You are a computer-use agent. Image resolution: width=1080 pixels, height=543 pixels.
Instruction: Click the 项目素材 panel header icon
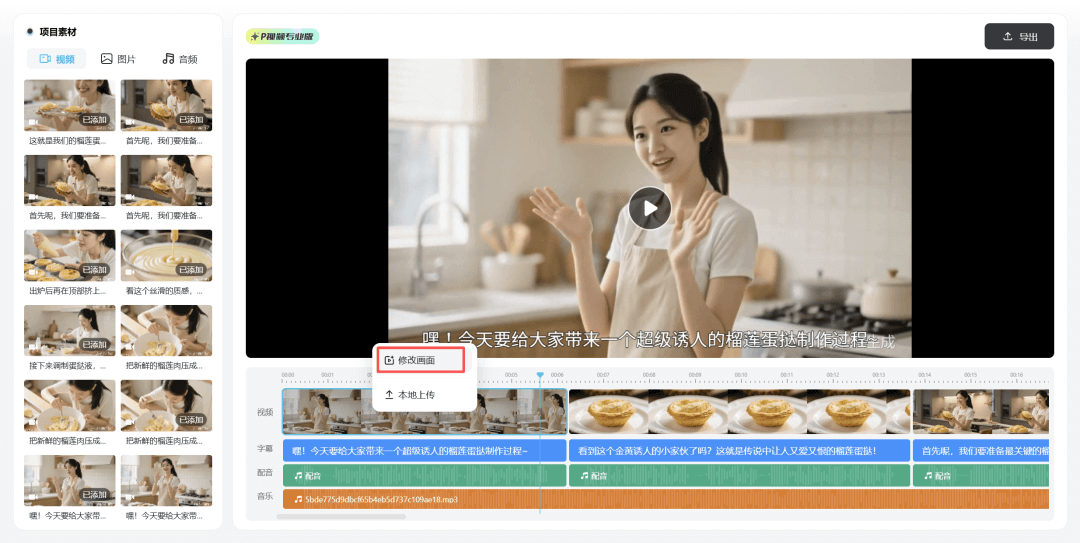(x=30, y=31)
